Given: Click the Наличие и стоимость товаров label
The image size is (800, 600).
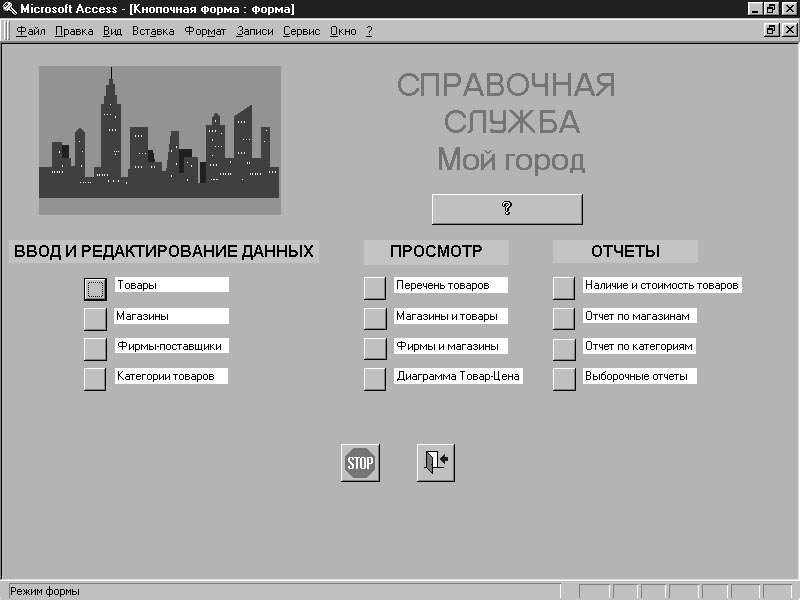Looking at the screenshot, I should 662,285.
